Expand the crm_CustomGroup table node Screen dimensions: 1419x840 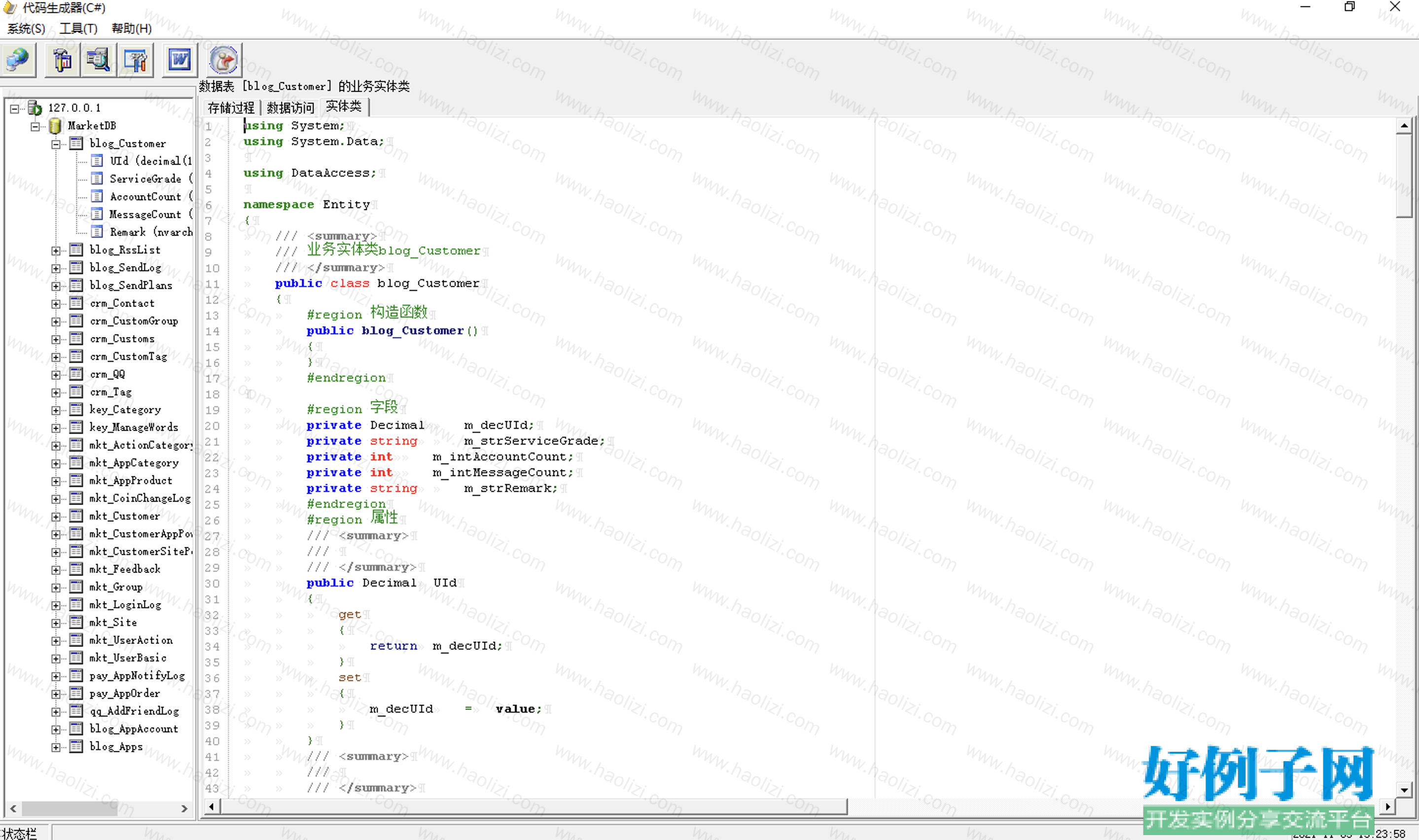[x=56, y=321]
